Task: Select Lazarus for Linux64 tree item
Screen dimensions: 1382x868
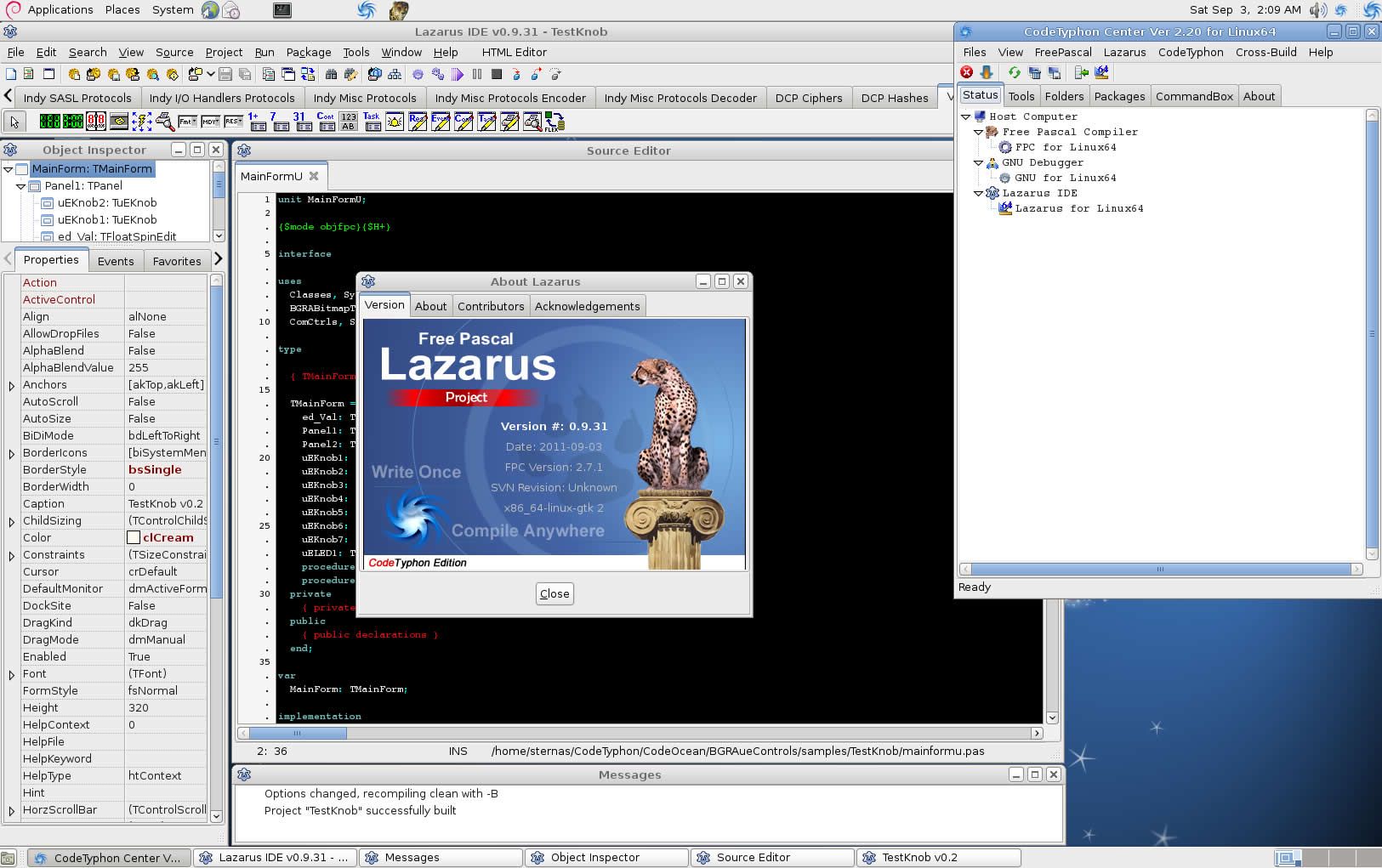Action: [1078, 208]
